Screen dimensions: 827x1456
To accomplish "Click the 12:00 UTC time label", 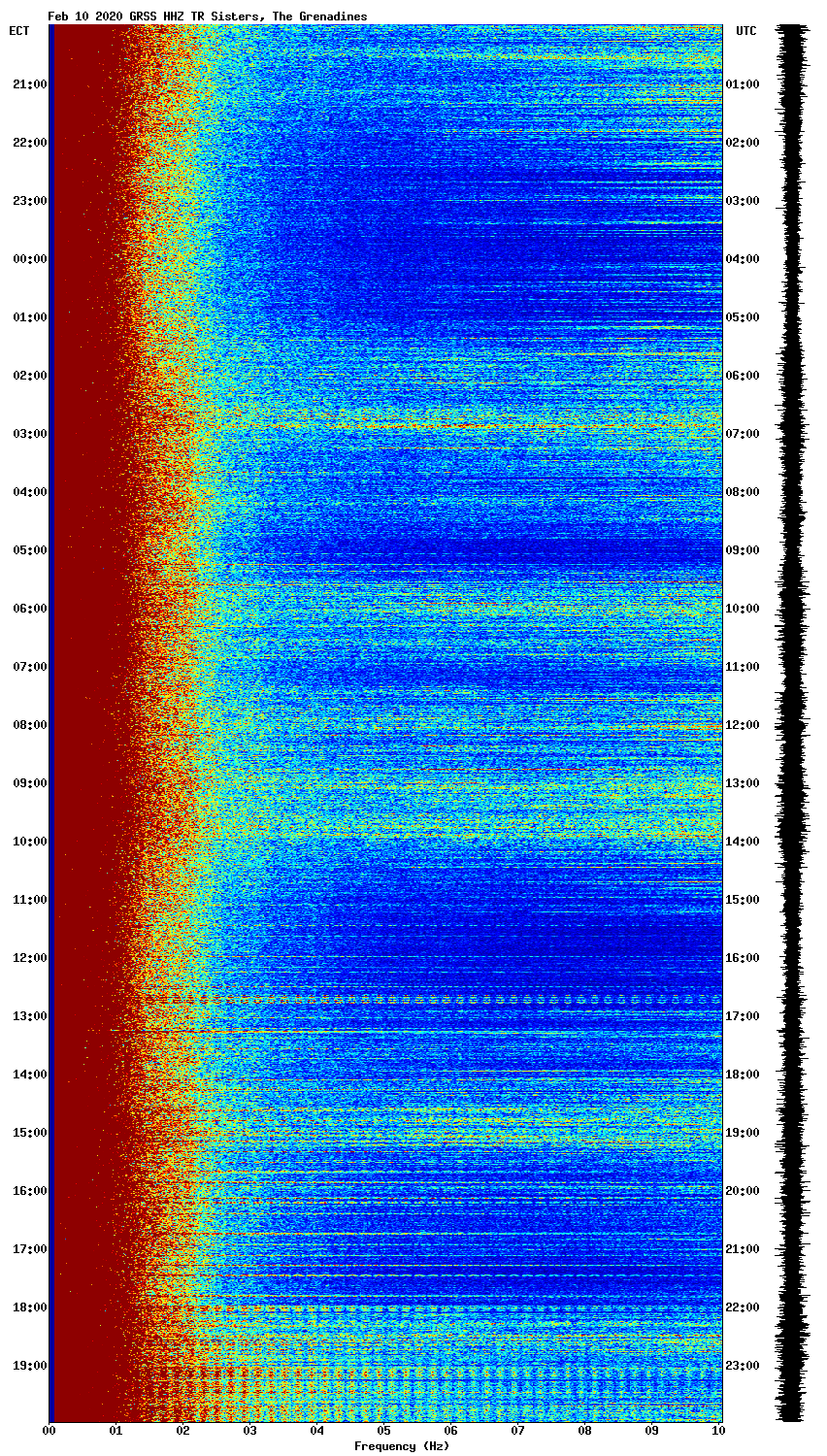I will coord(743,725).
